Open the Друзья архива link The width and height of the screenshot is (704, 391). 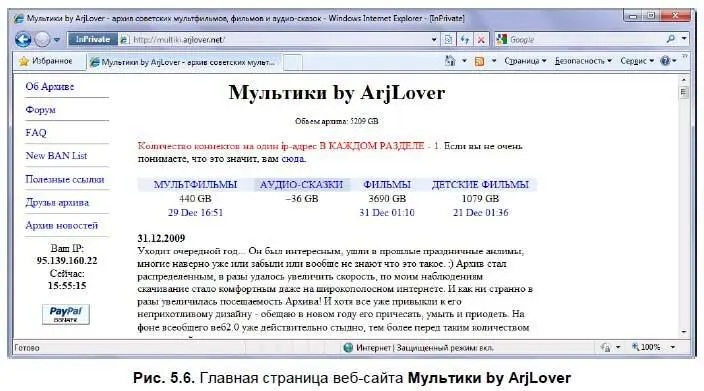click(57, 202)
